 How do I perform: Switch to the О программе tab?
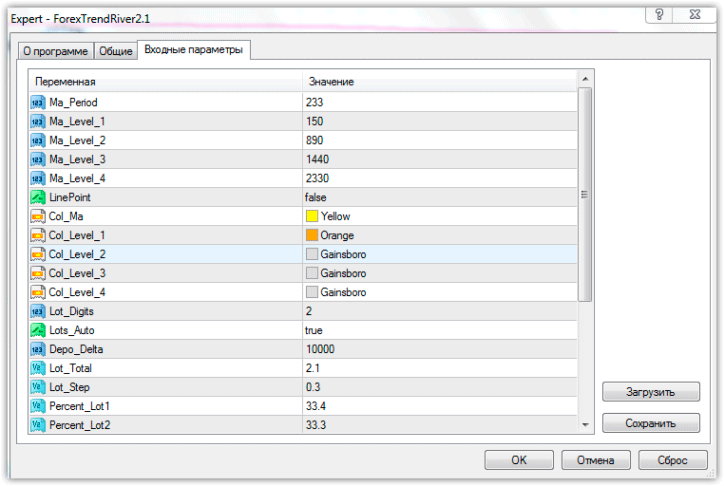click(56, 51)
